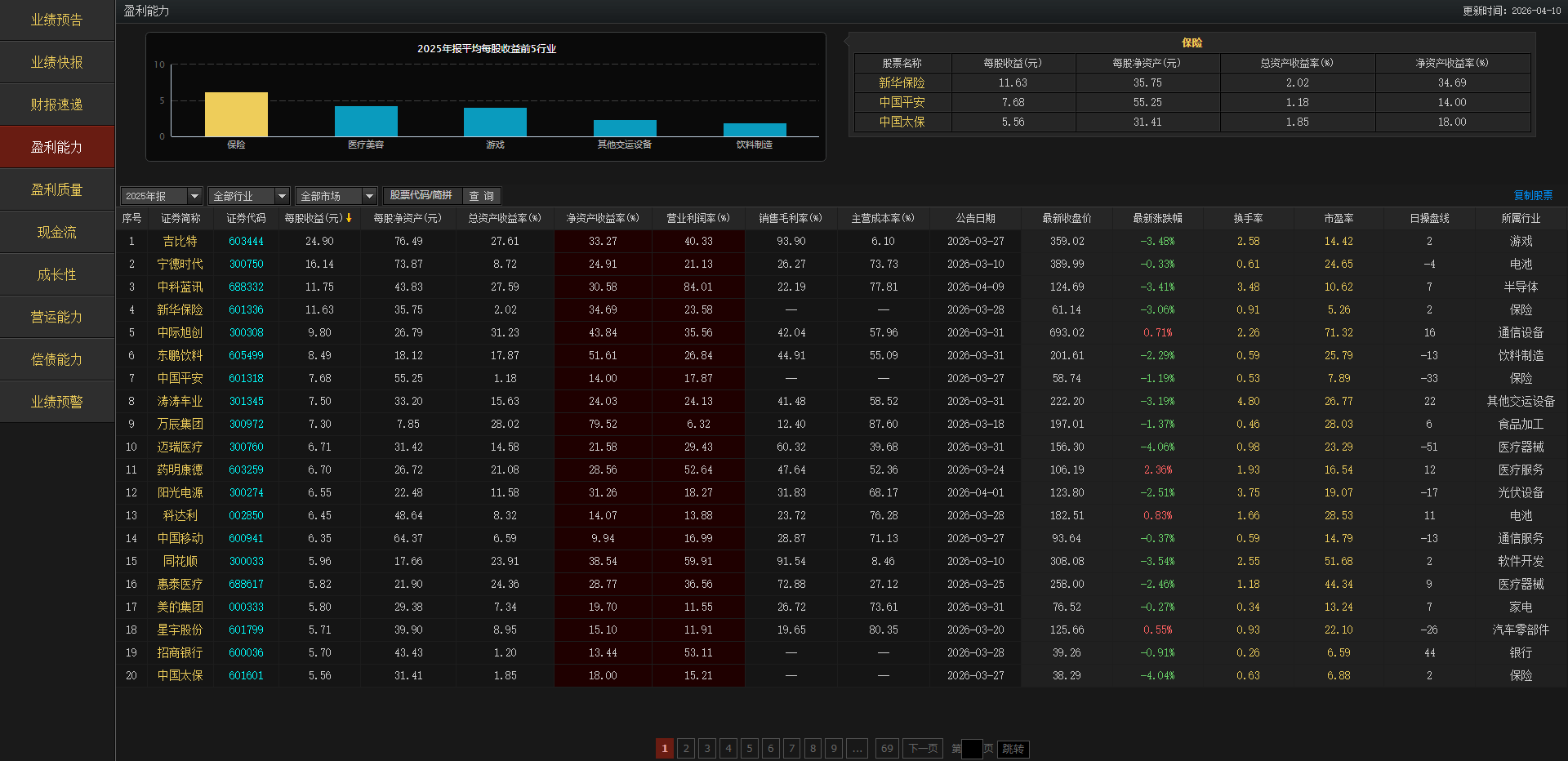Sort by the 主营成本率(%) column header
Viewport: 1568px width, 761px height.
[883, 219]
